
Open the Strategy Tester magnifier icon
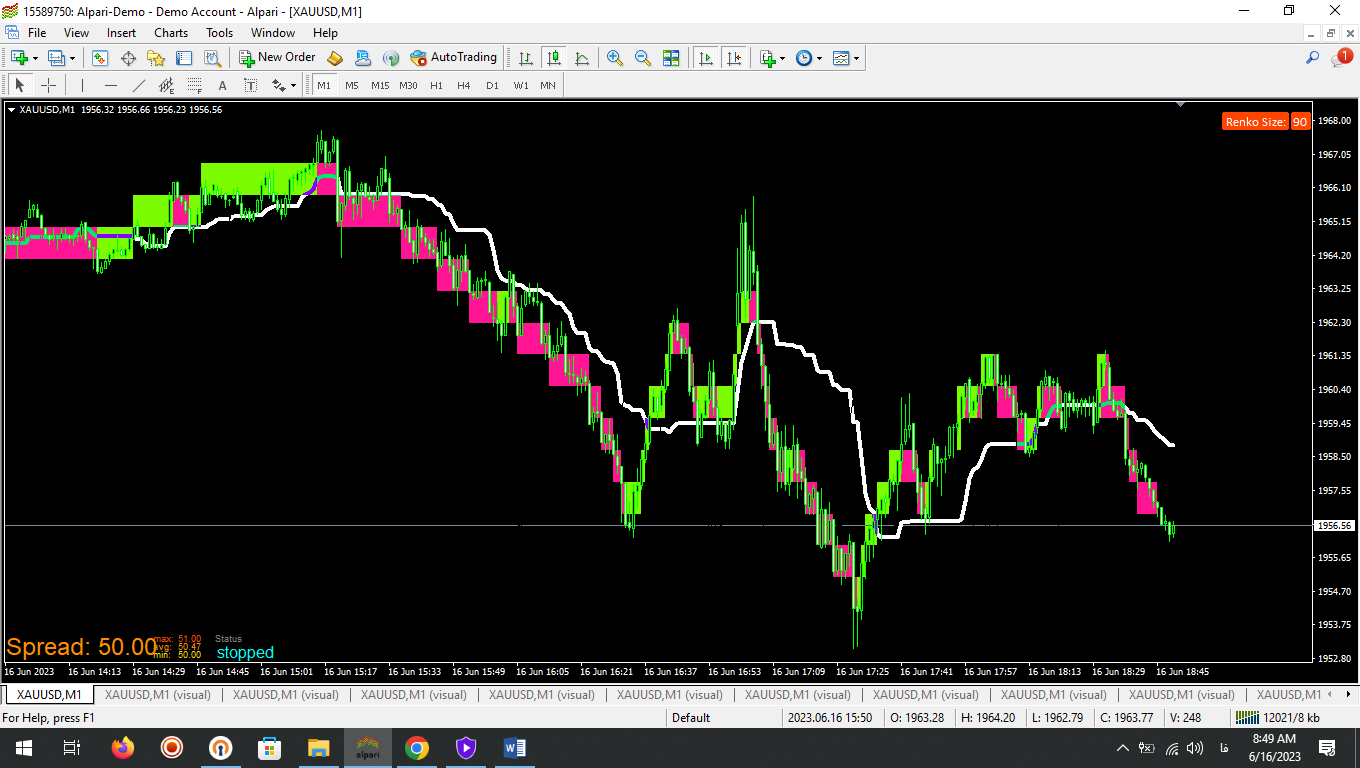tap(212, 58)
